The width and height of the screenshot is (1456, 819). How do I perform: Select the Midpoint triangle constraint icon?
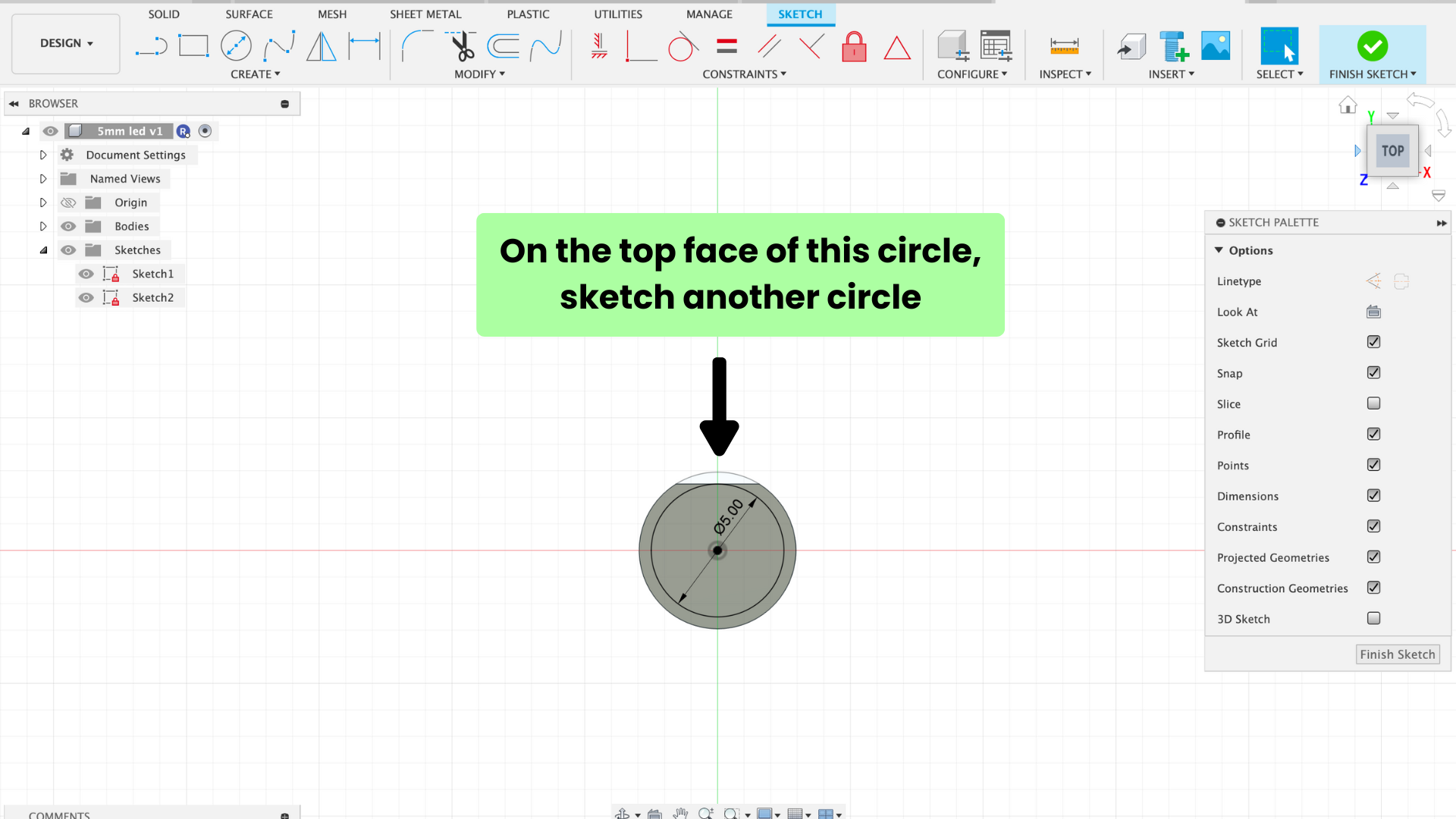click(x=897, y=48)
